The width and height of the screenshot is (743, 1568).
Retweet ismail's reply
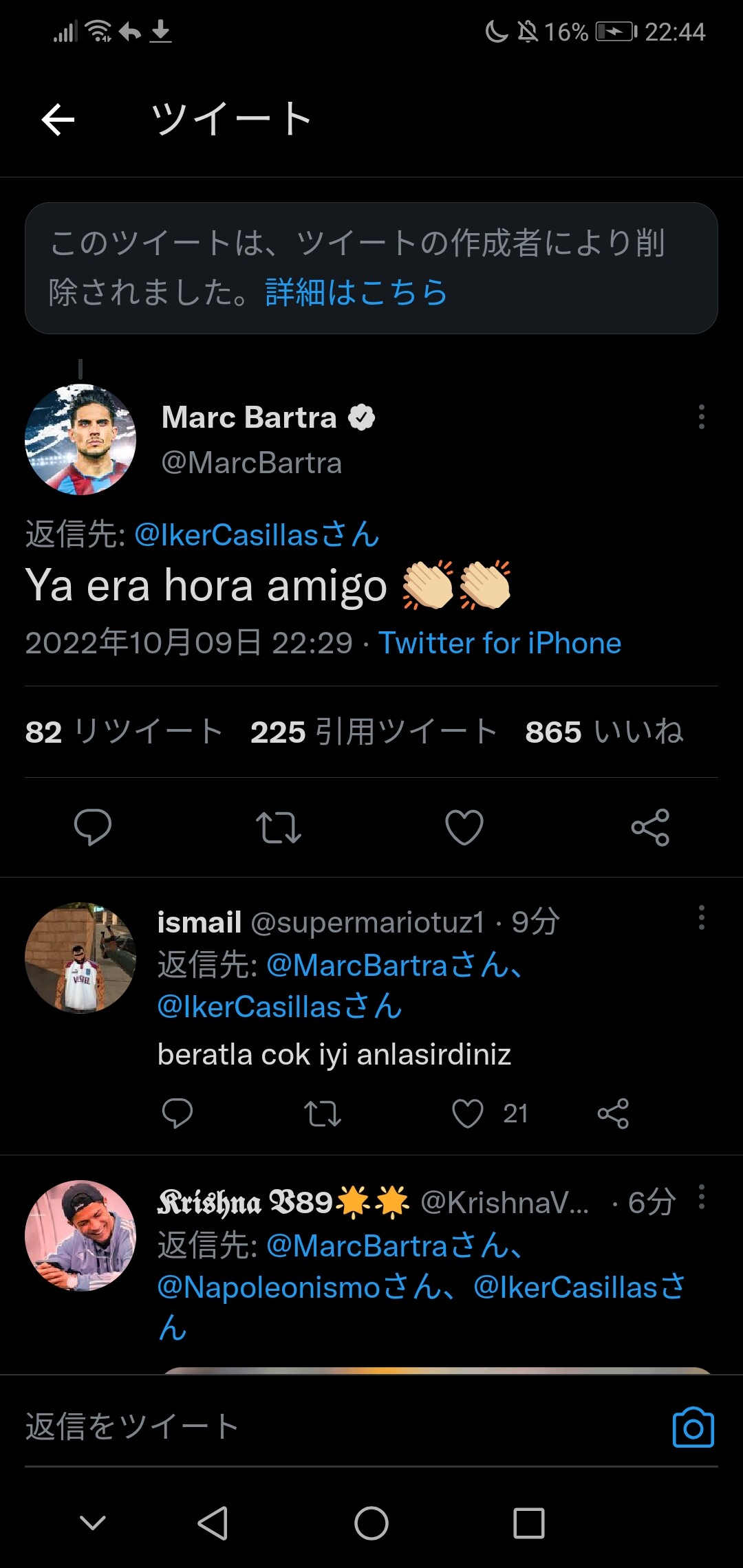[322, 1113]
